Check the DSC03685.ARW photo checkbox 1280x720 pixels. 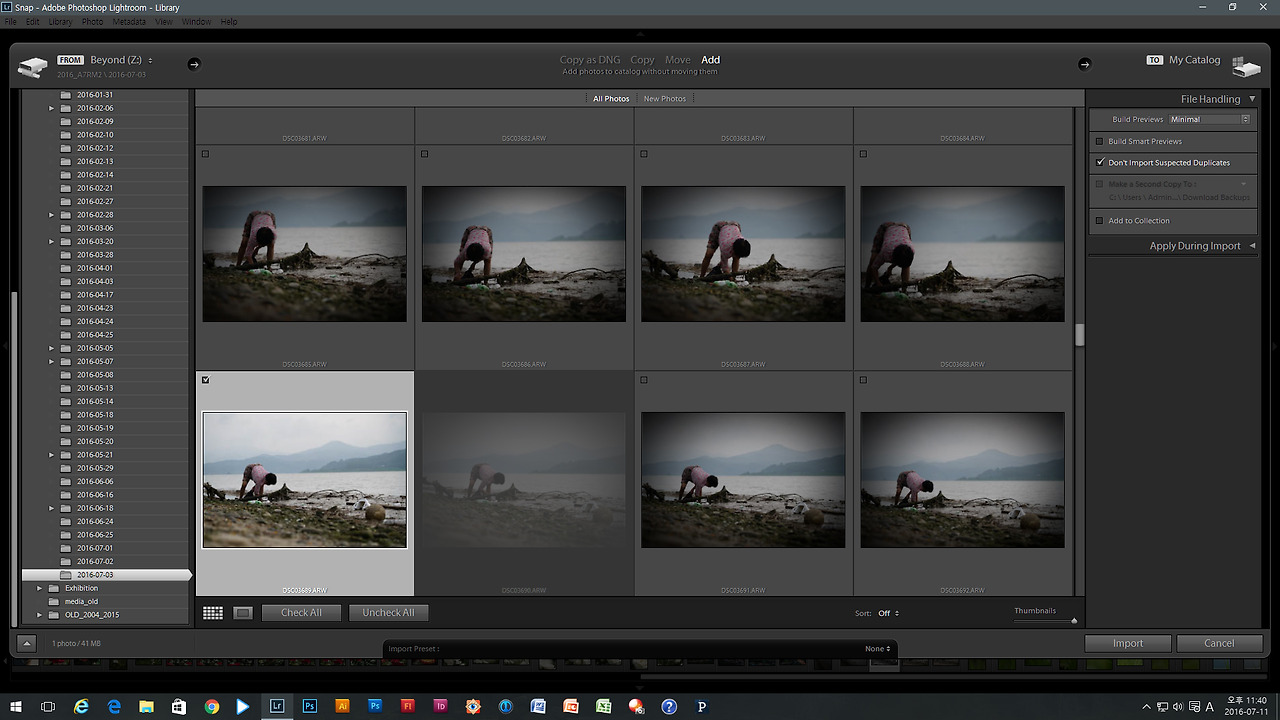(x=206, y=154)
